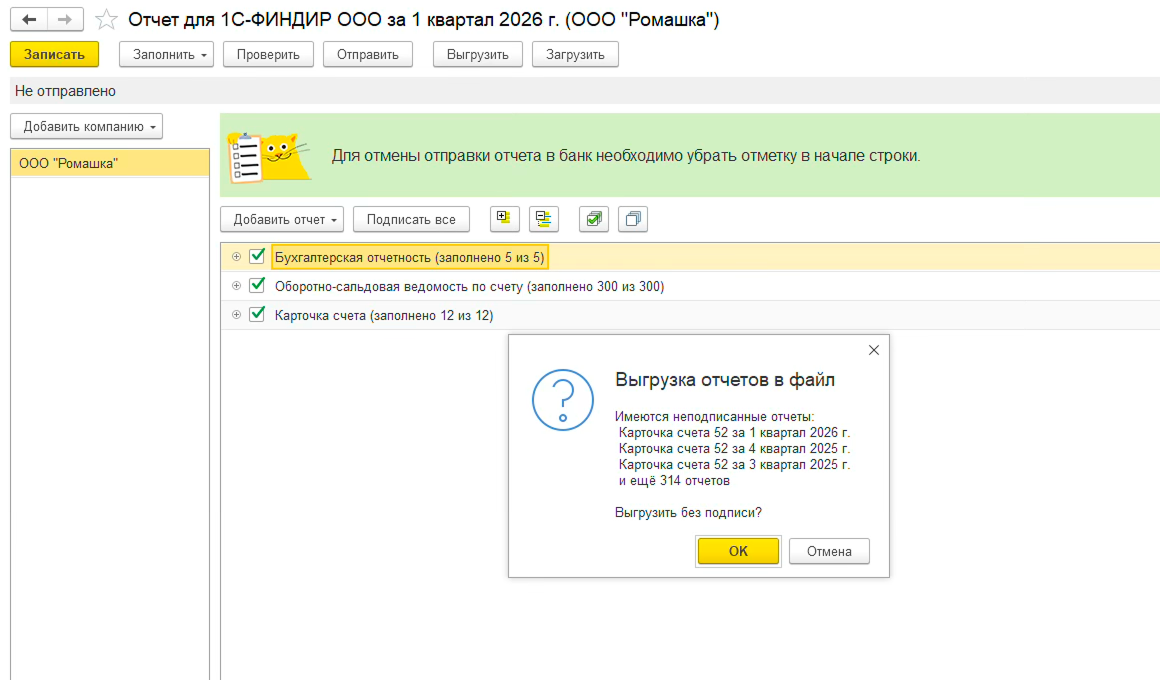1160x680 pixels.
Task: Uncheck all reports icon button
Action: click(633, 219)
